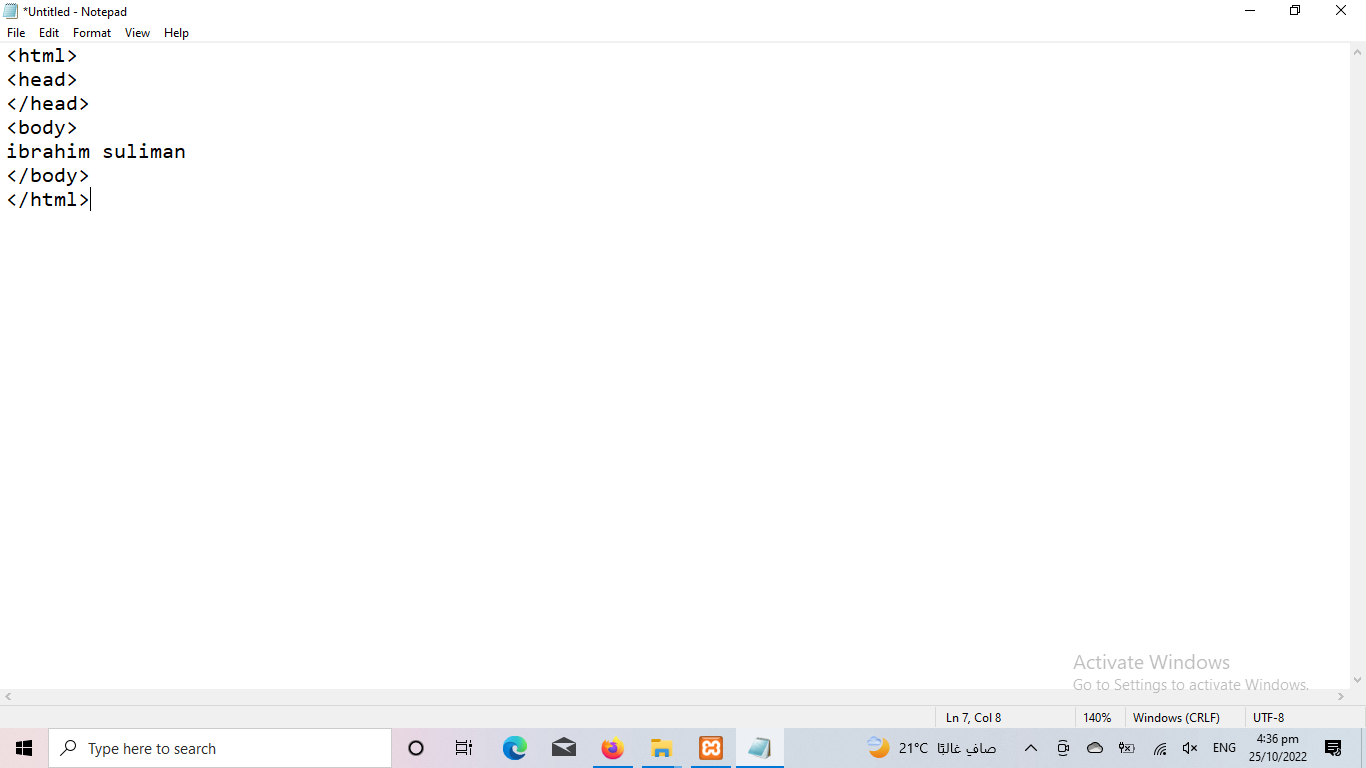
Task: Click the Cortana circle icon
Action: (x=416, y=748)
